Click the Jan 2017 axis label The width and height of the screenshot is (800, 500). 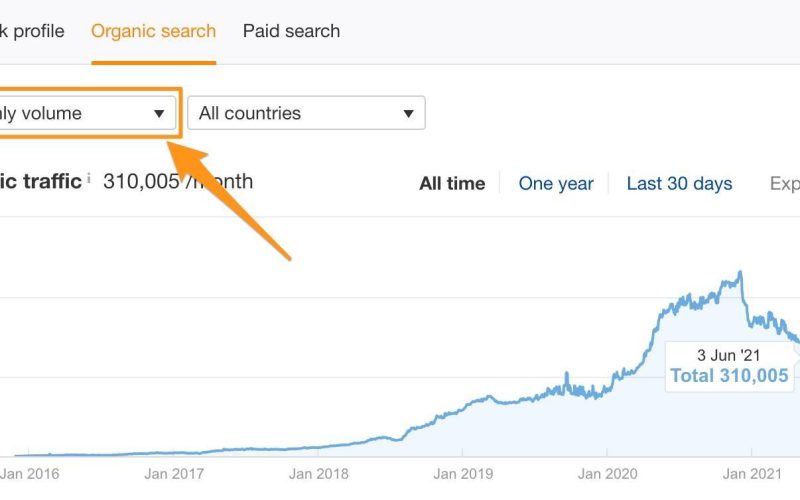coord(174,474)
